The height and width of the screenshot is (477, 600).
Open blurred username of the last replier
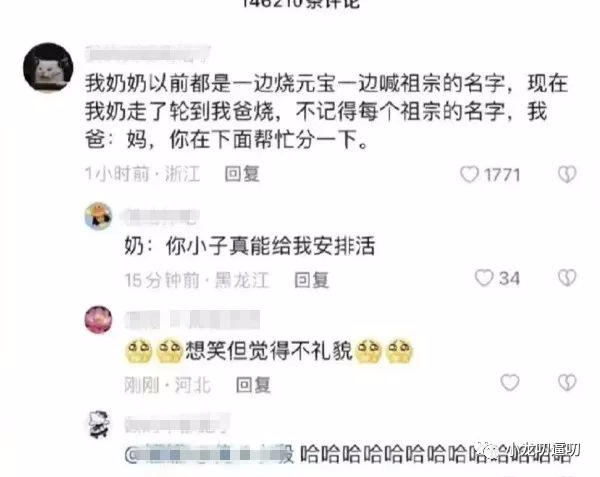click(177, 424)
